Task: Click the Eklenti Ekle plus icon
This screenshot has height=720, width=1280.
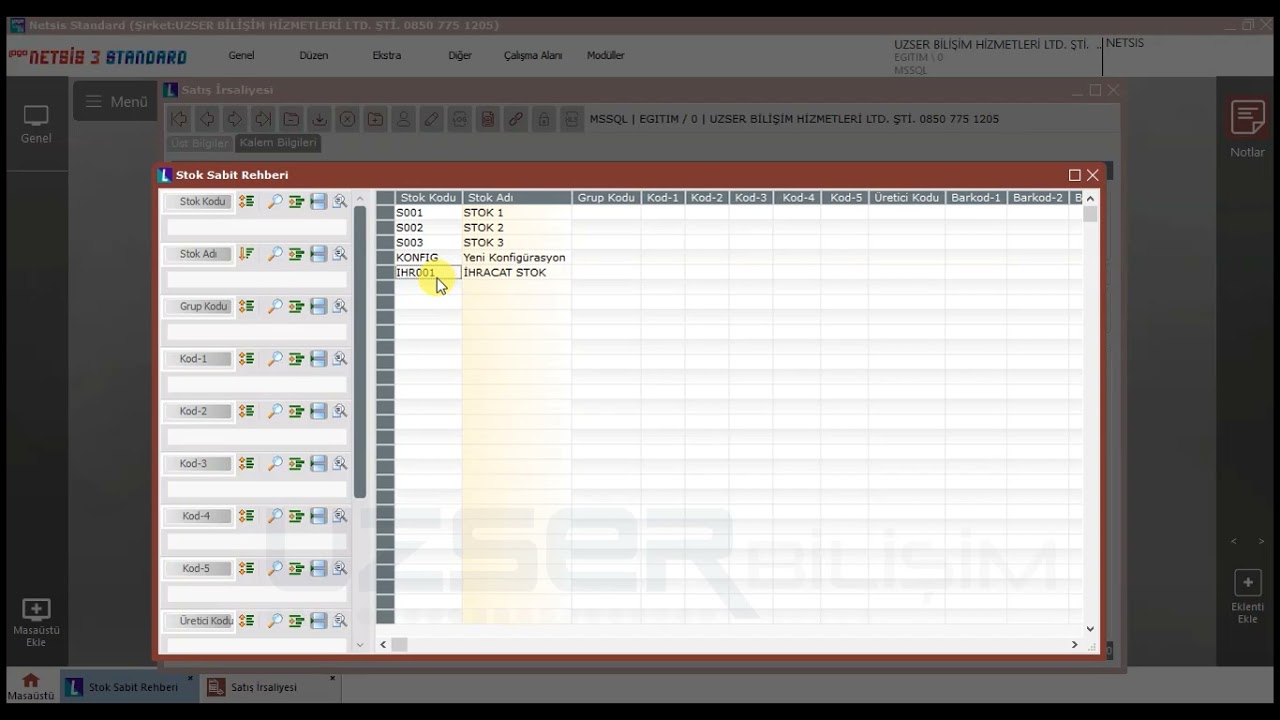Action: click(x=1248, y=583)
